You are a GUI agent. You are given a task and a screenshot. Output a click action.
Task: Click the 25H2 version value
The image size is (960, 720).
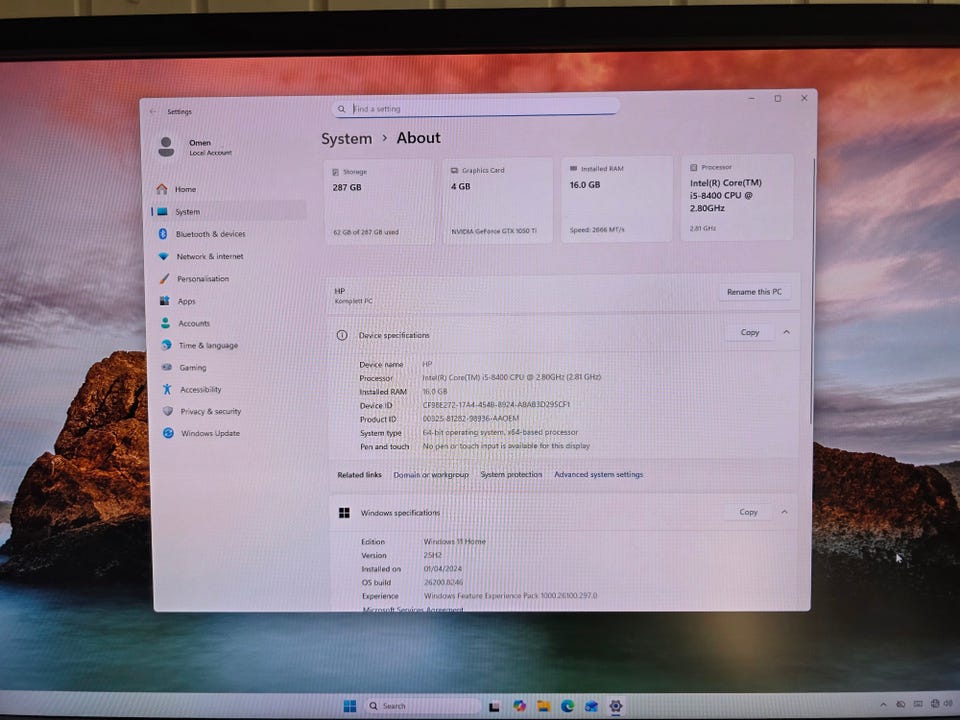(x=432, y=555)
